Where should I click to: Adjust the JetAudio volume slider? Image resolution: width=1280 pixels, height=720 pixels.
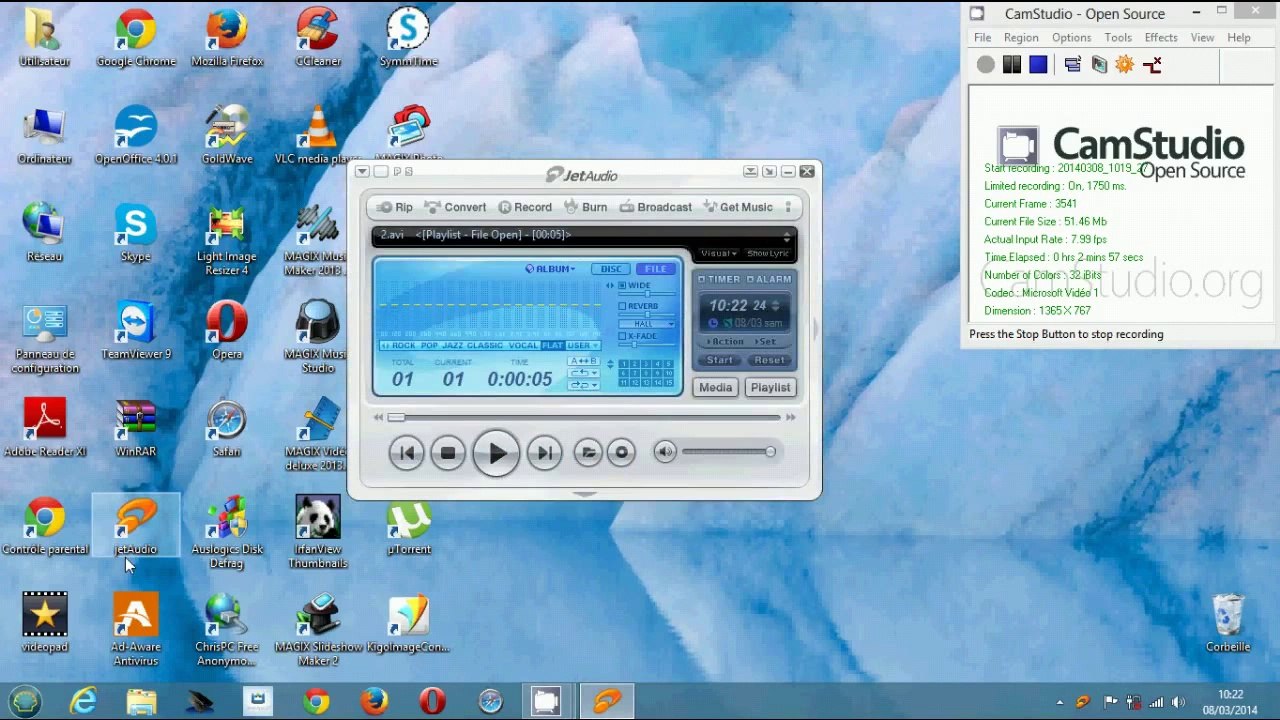click(x=728, y=452)
